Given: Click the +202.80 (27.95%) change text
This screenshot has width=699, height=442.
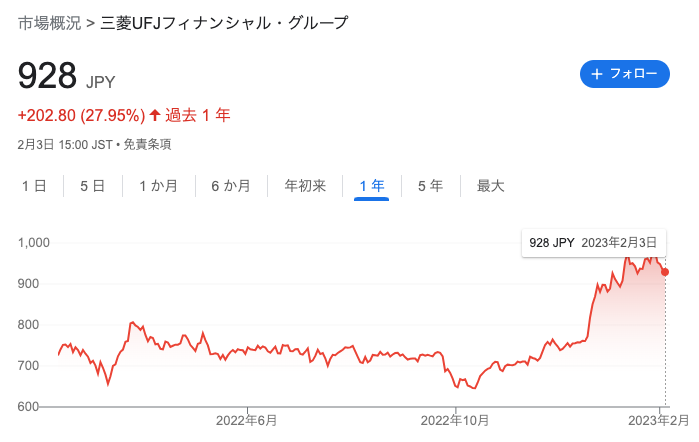Looking at the screenshot, I should 82,116.
